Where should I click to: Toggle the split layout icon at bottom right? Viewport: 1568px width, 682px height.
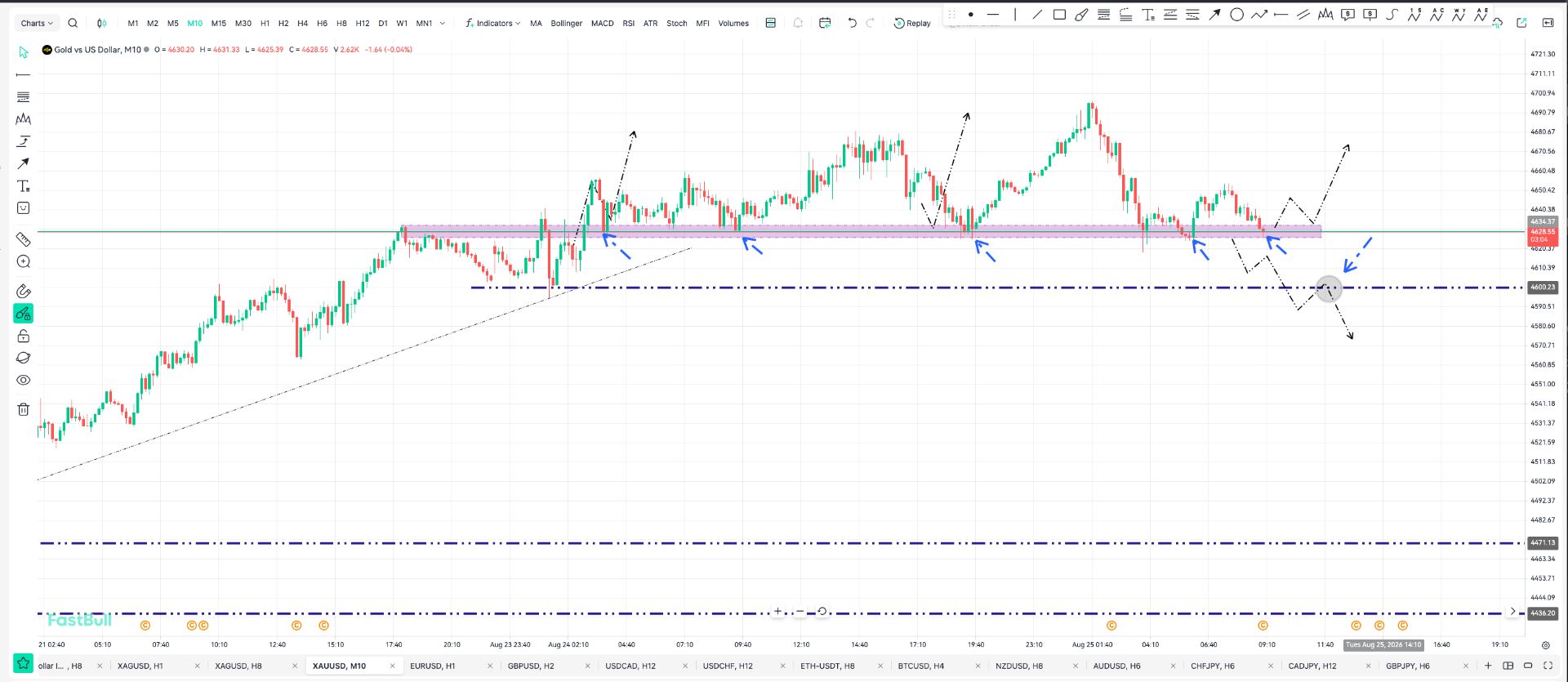pyautogui.click(x=1508, y=666)
